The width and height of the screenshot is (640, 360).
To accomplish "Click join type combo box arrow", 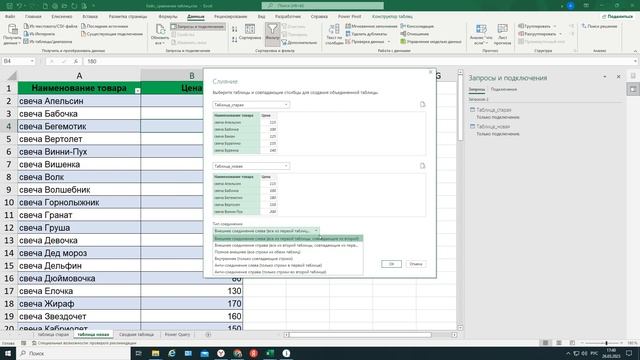I will tap(316, 231).
